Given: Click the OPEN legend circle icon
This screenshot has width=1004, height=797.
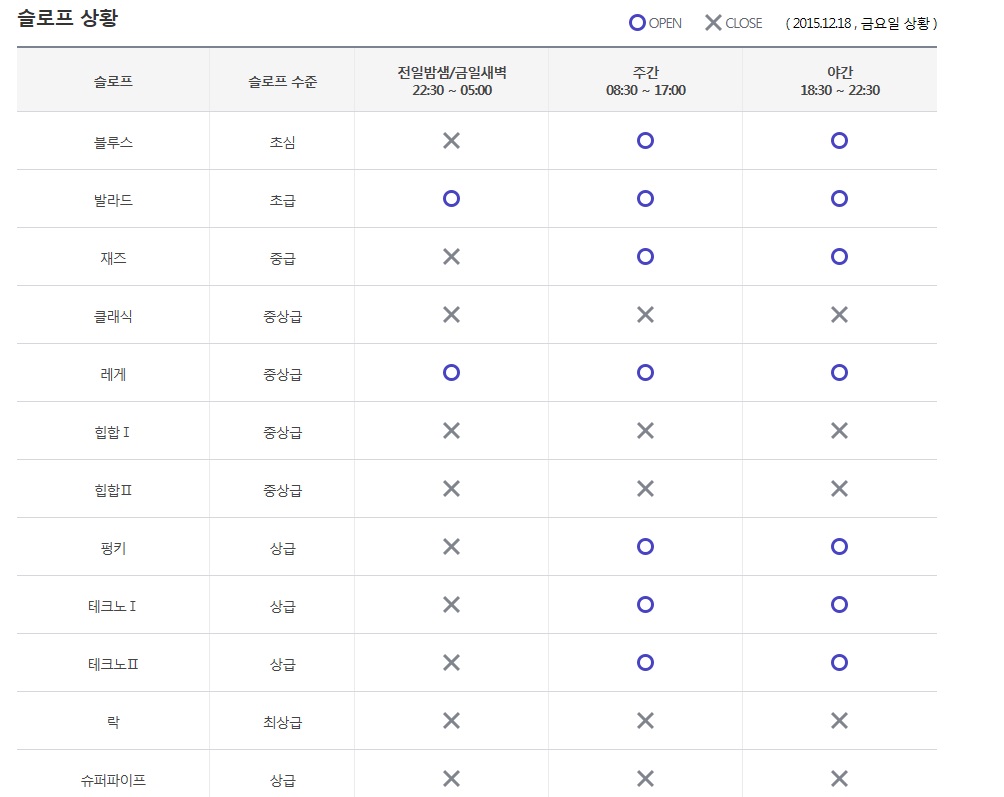Looking at the screenshot, I should [637, 23].
